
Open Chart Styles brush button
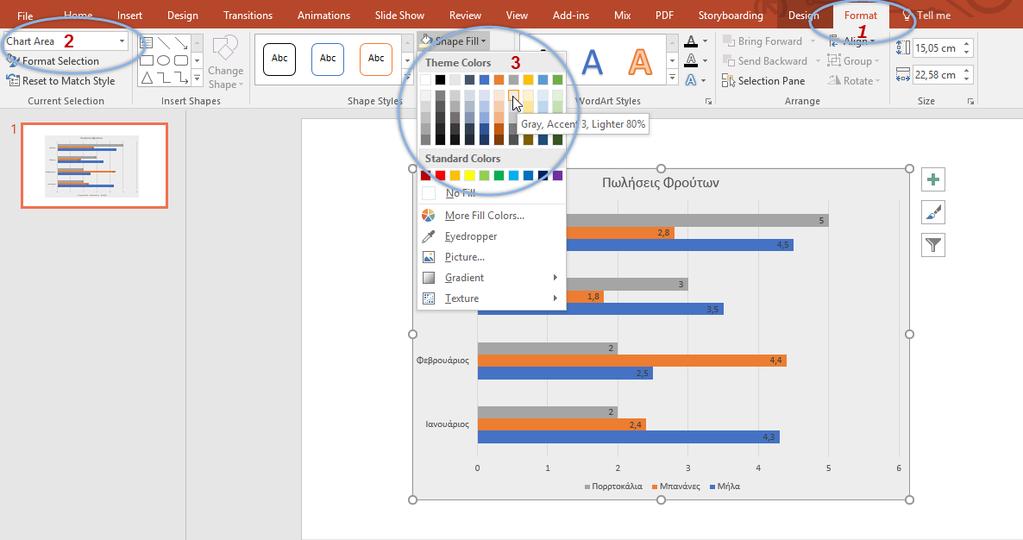pos(933,212)
